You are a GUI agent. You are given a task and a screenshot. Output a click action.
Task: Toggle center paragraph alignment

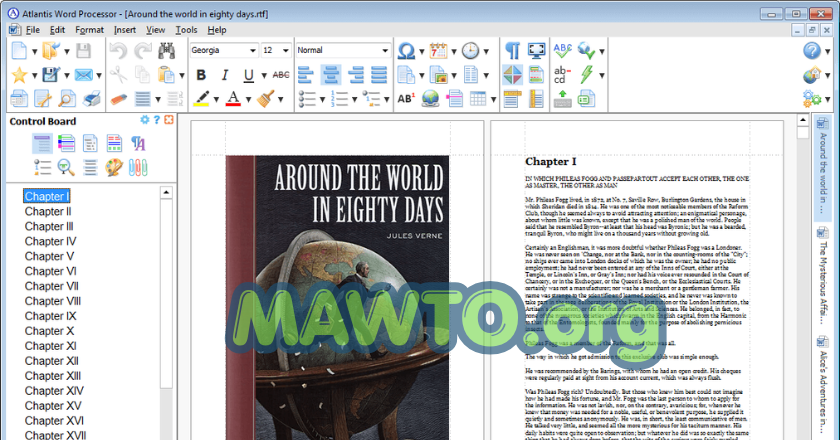[331, 75]
